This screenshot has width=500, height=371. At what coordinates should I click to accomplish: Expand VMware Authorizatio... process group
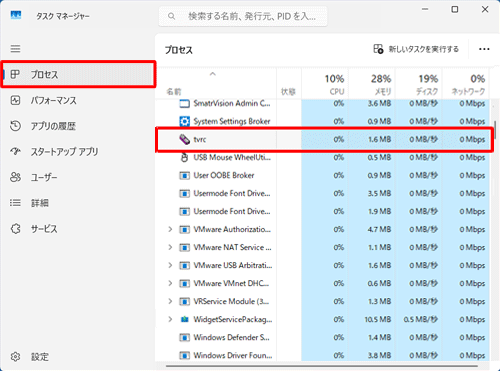click(x=170, y=229)
